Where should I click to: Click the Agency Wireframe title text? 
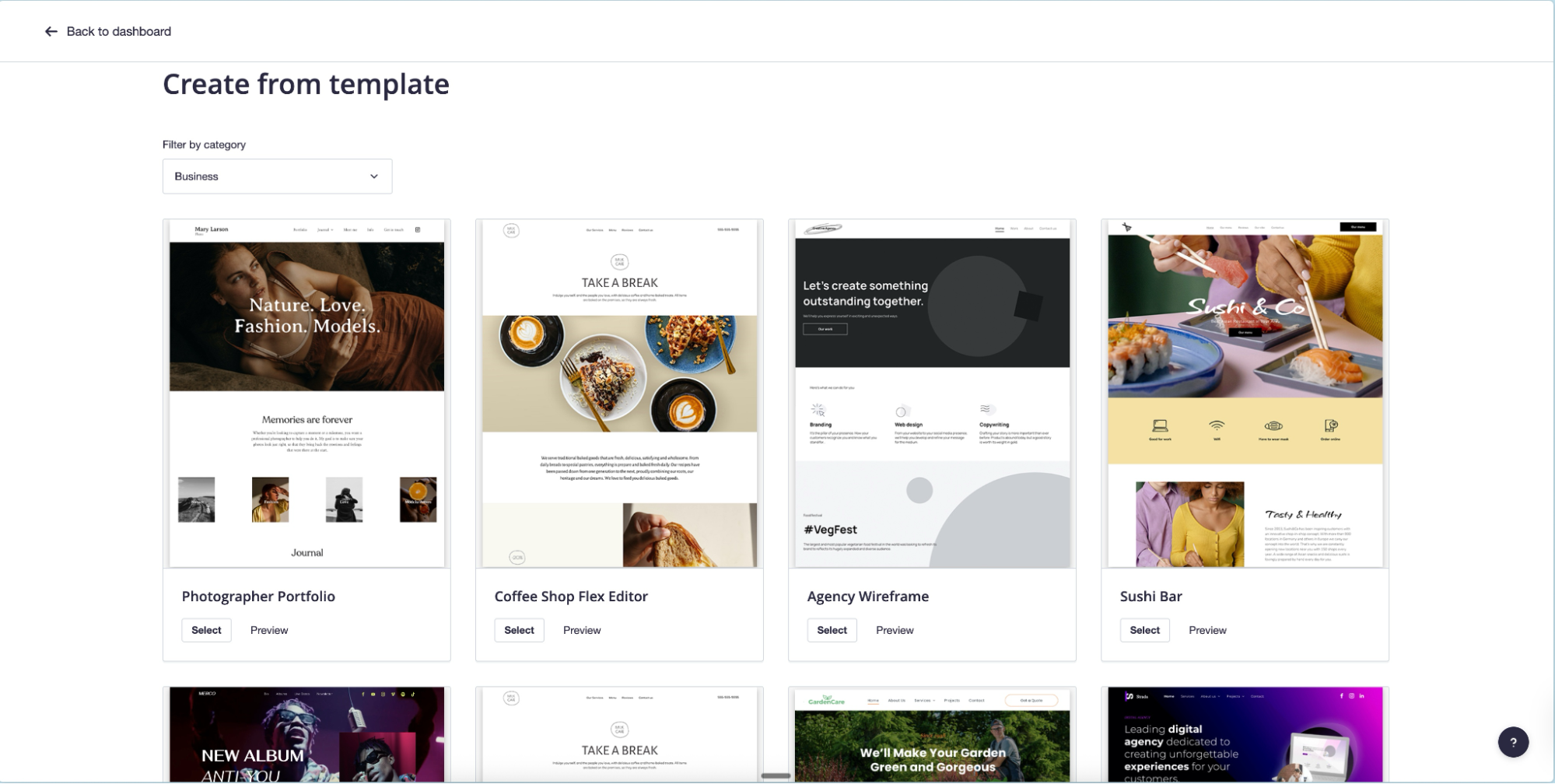(868, 597)
